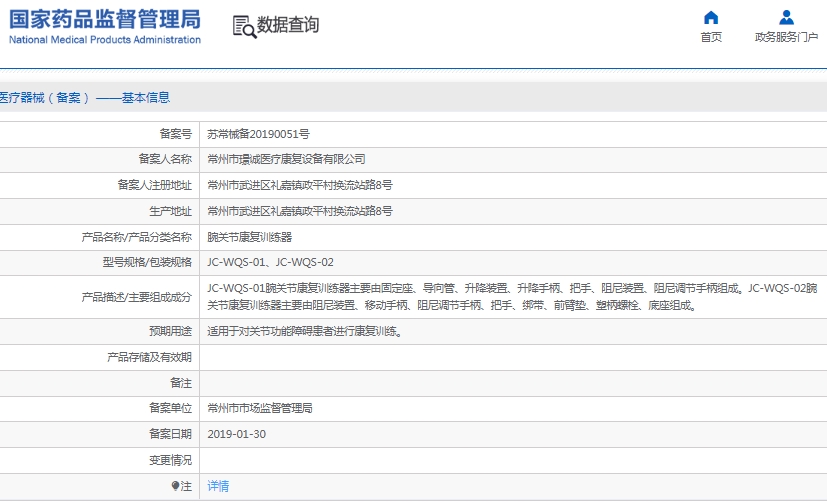The image size is (827, 503).
Task: Click the 生产地址 address value
Action: tap(300, 211)
